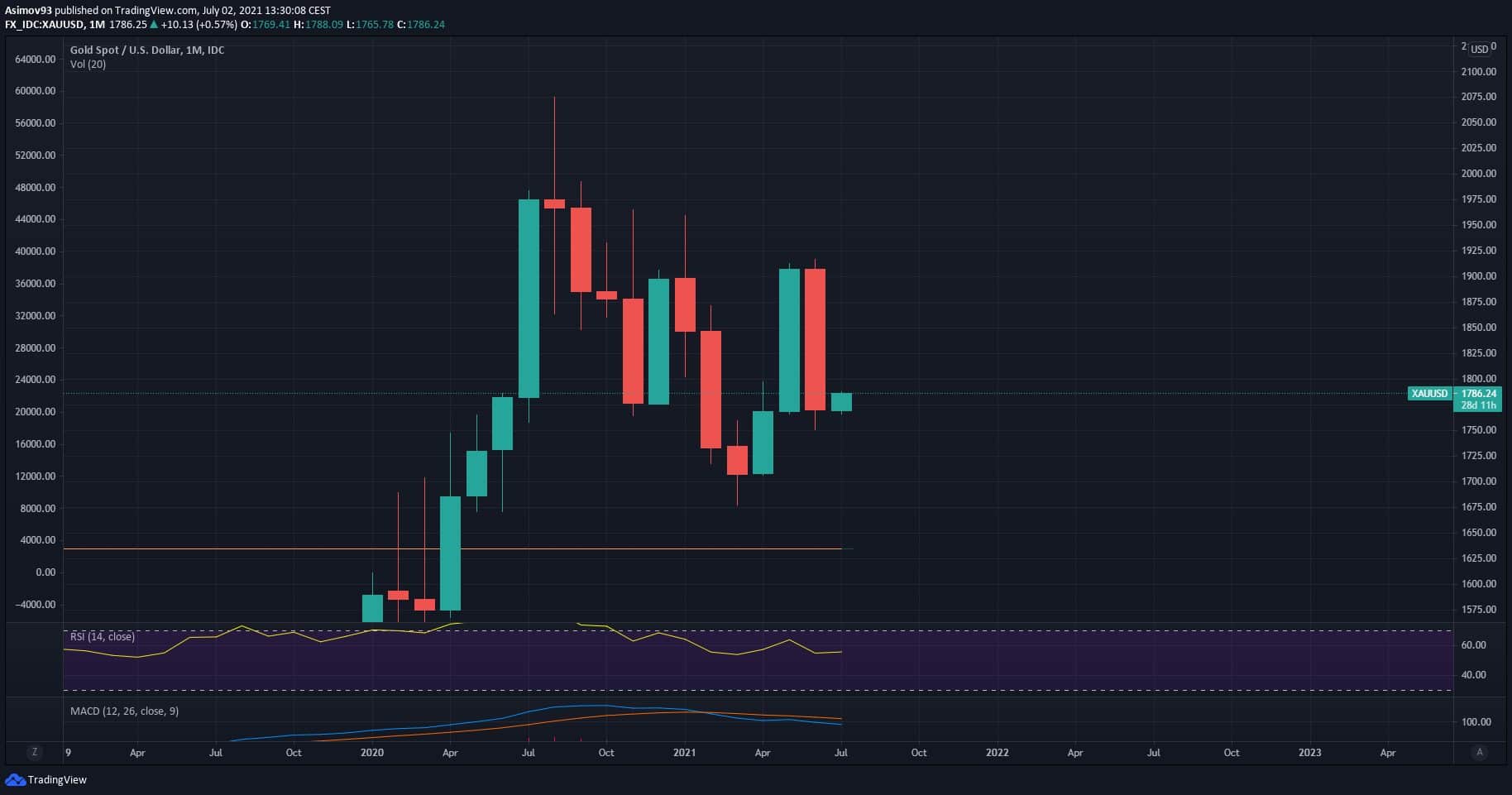Viewport: 1512px width, 795px height.
Task: Toggle the 'Z' button left of time axis
Action: point(34,752)
